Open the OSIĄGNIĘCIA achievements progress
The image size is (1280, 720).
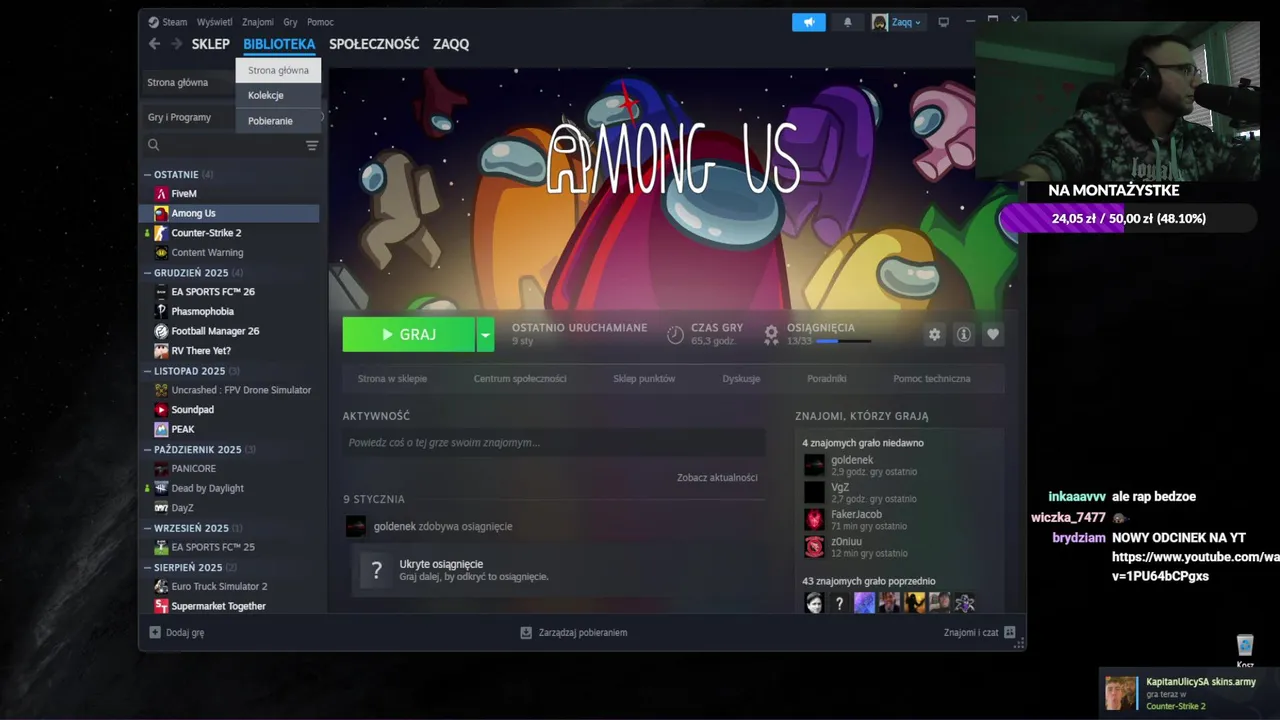point(817,334)
